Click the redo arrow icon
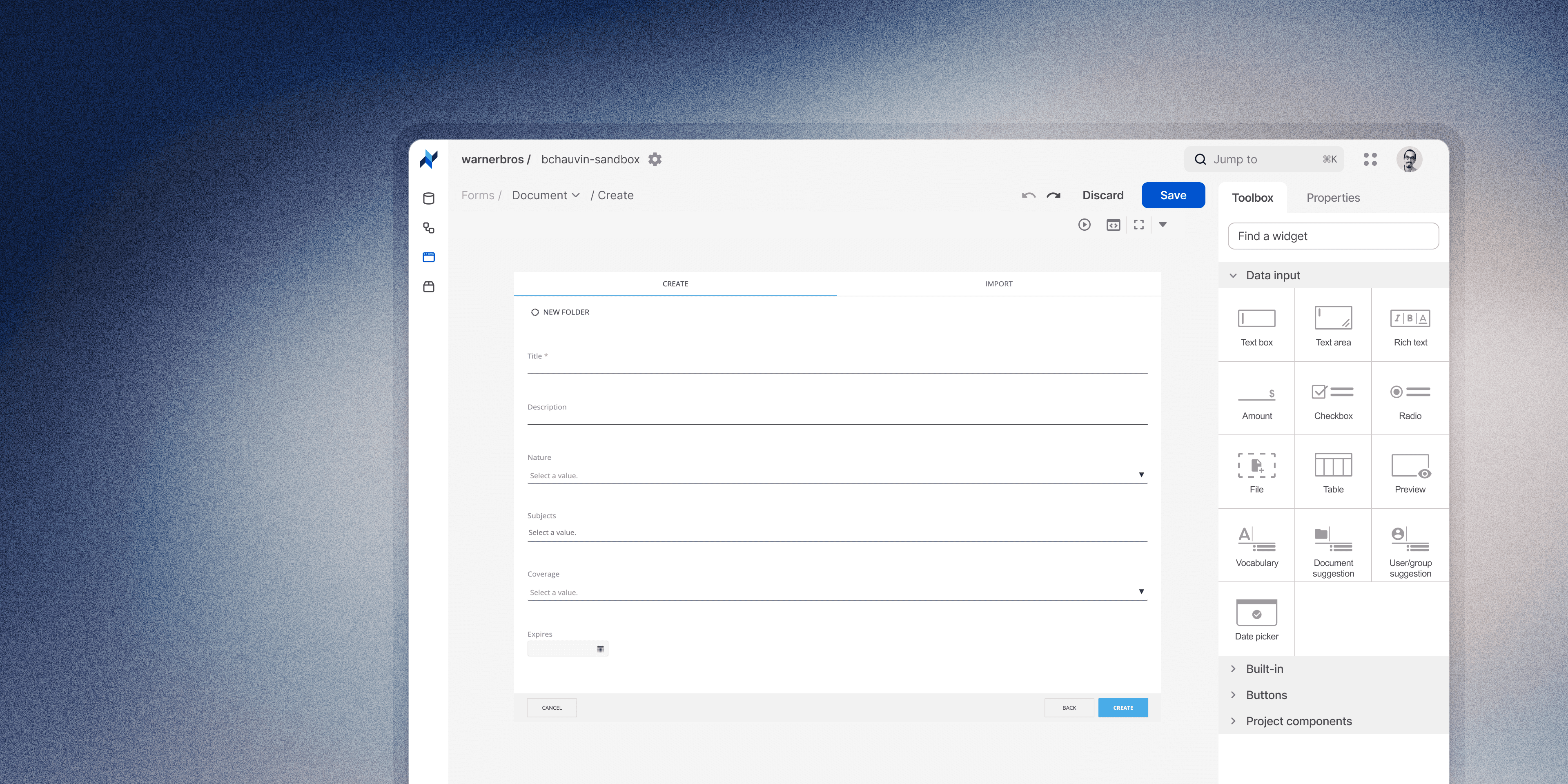Viewport: 1568px width, 784px height. pyautogui.click(x=1053, y=196)
